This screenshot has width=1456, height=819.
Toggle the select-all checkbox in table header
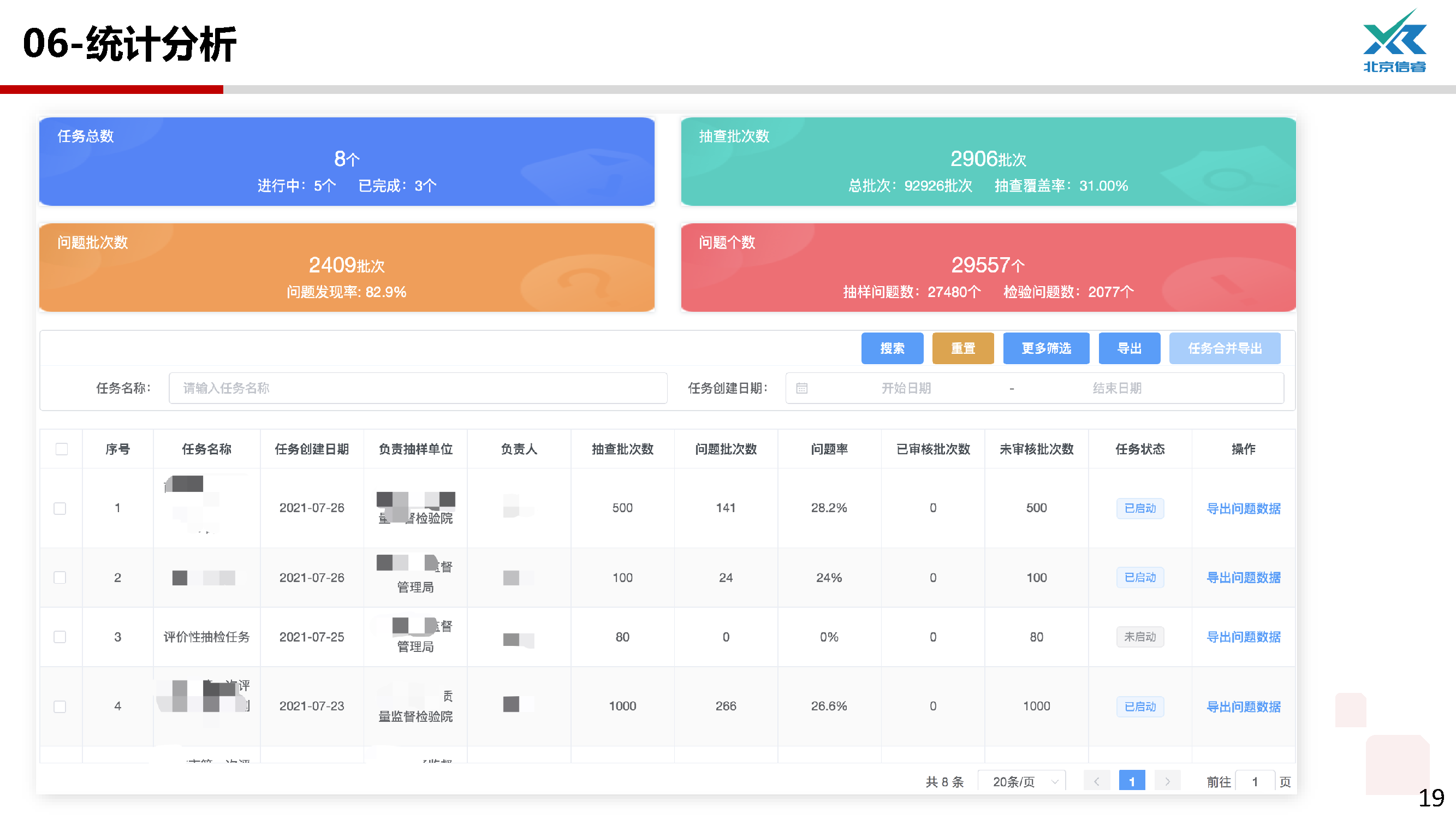[62, 449]
